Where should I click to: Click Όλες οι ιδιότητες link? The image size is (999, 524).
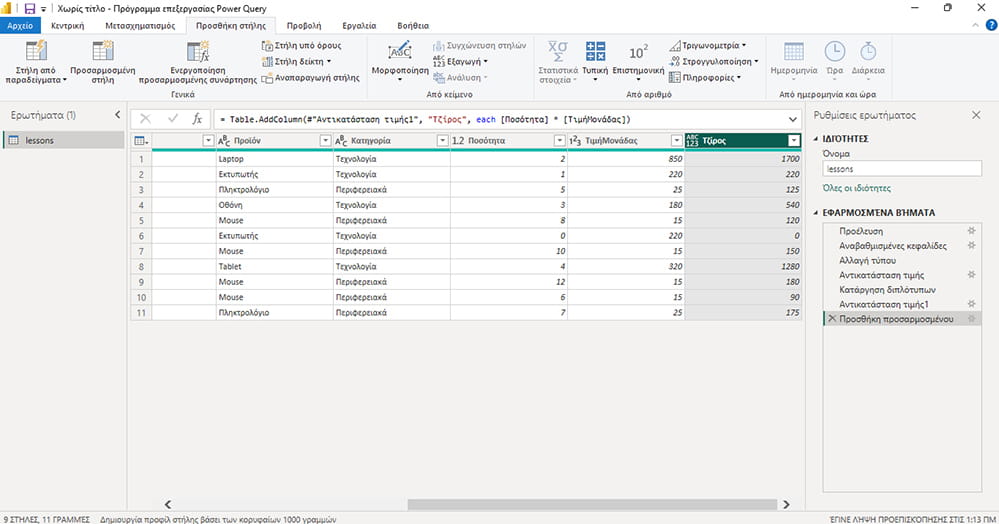pyautogui.click(x=857, y=188)
